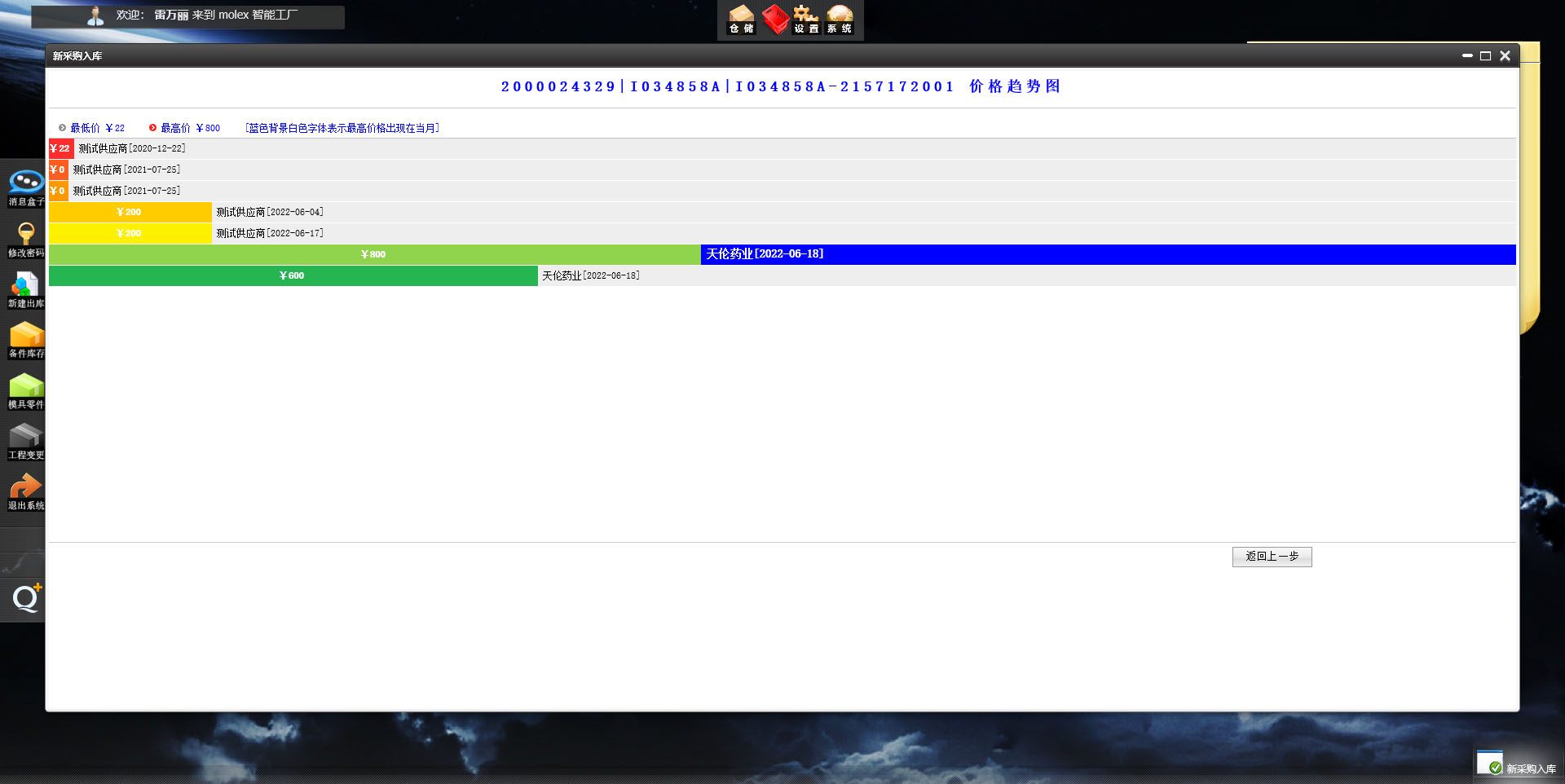The height and width of the screenshot is (784, 1565).
Task: Click the red basket icon in top toolbar
Action: pyautogui.click(x=774, y=19)
